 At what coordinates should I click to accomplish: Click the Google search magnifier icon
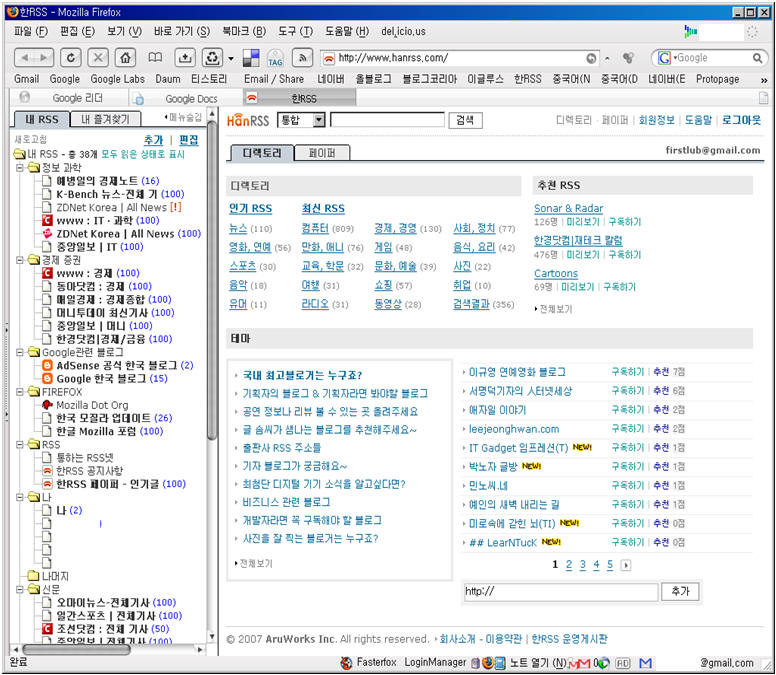click(757, 58)
